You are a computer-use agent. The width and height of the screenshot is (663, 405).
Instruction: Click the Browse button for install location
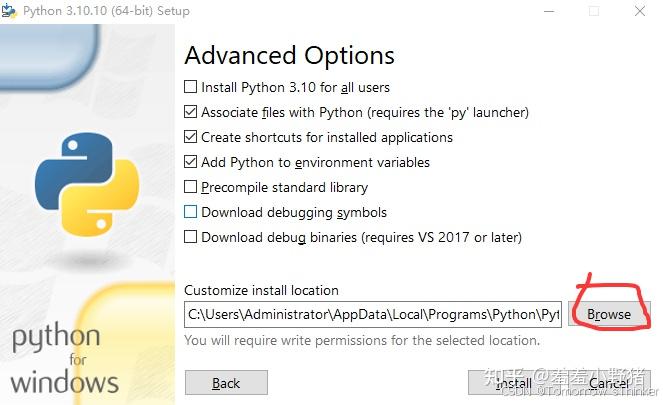pos(608,314)
